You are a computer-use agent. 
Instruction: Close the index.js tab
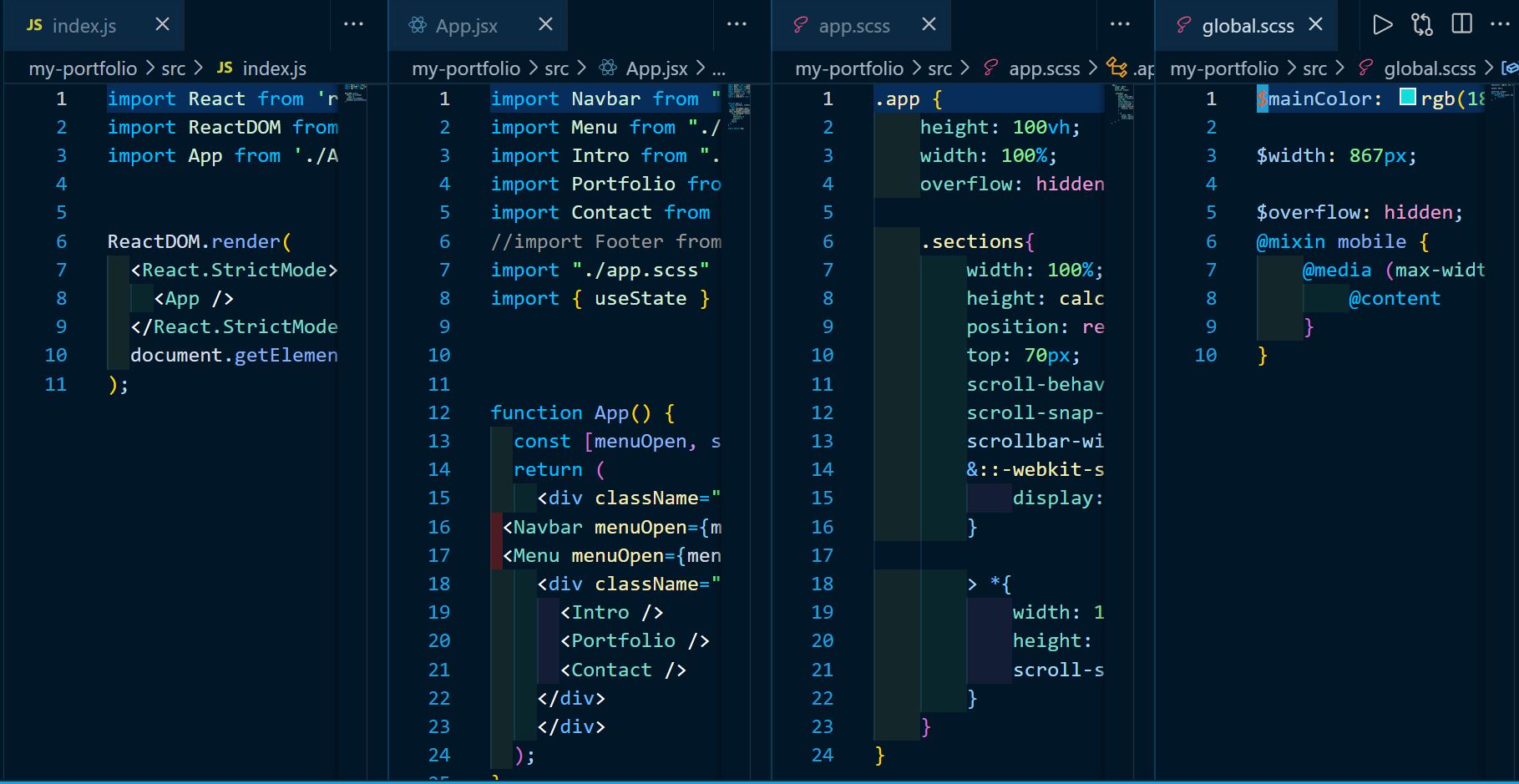(x=163, y=25)
